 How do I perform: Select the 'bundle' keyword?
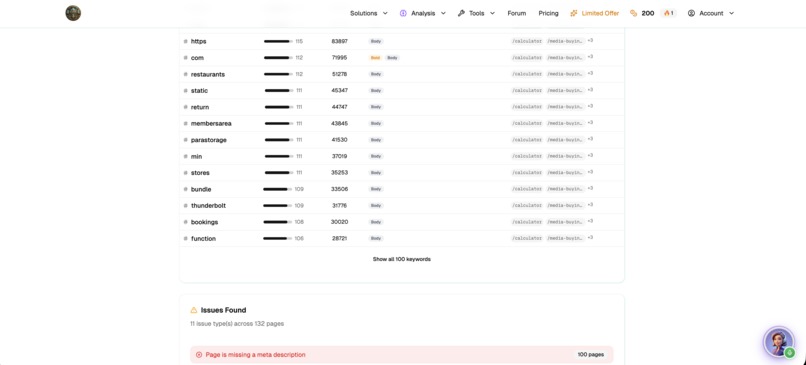[201, 189]
